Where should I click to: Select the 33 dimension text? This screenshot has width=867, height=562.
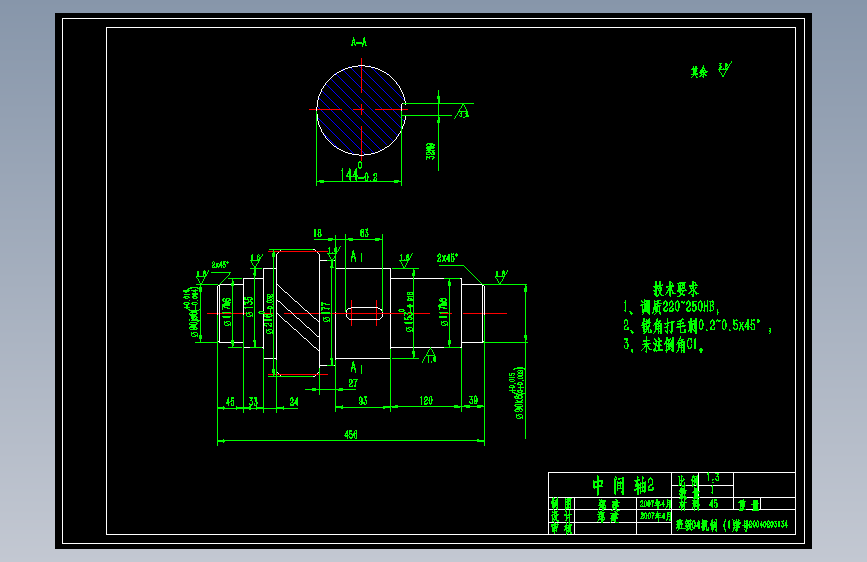click(x=253, y=402)
